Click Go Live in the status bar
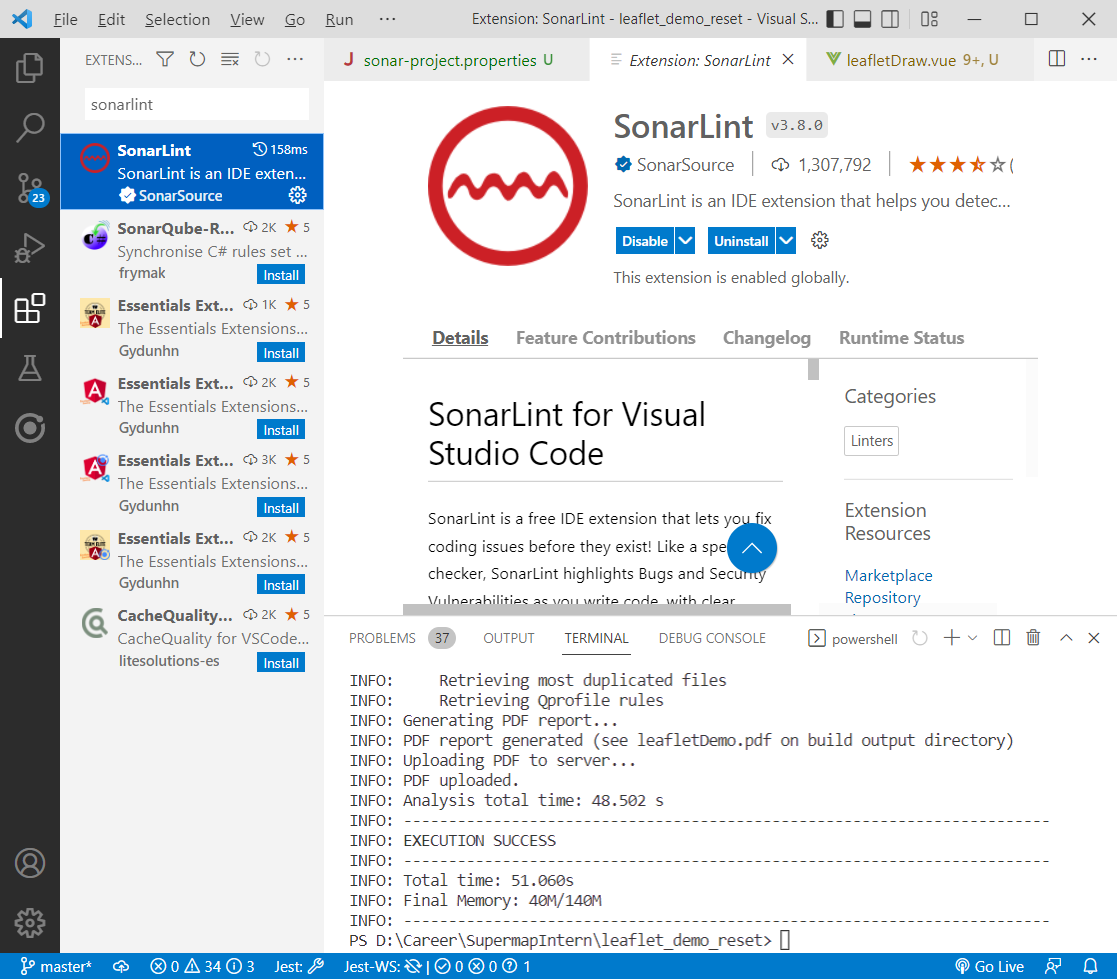The width and height of the screenshot is (1117, 979). [989, 966]
